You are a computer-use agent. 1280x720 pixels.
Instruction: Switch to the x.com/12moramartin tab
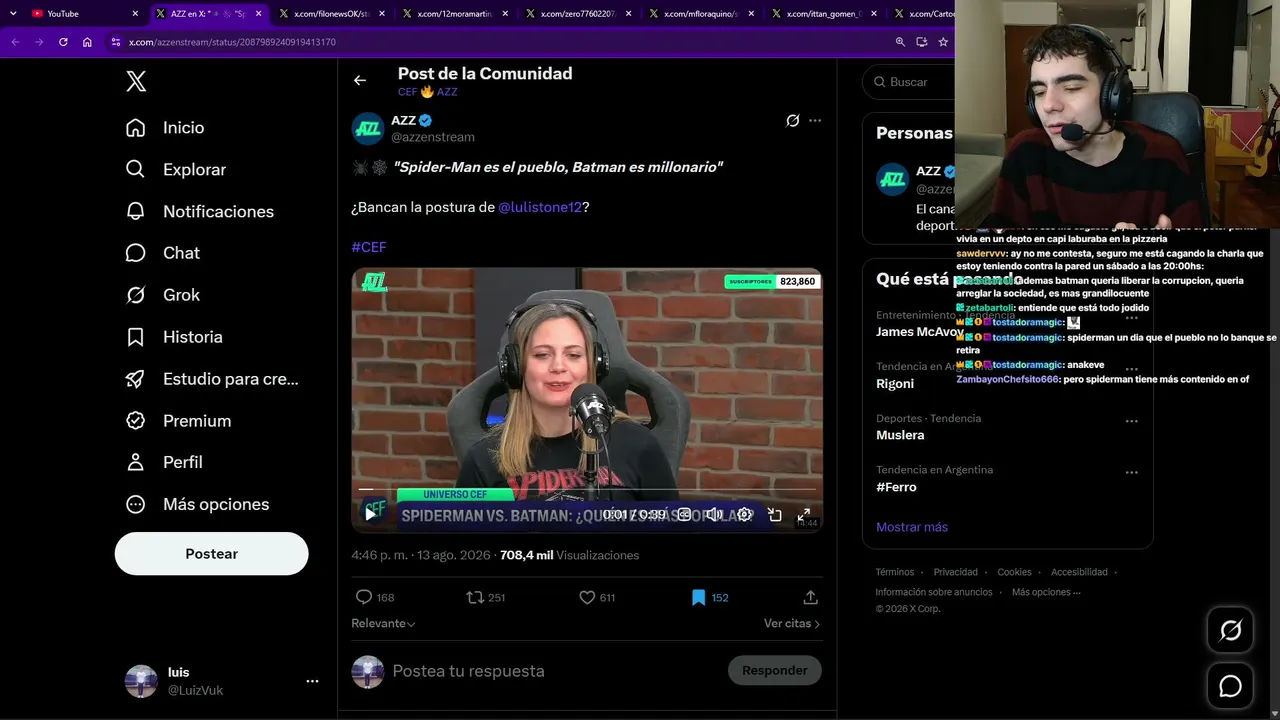(x=456, y=14)
